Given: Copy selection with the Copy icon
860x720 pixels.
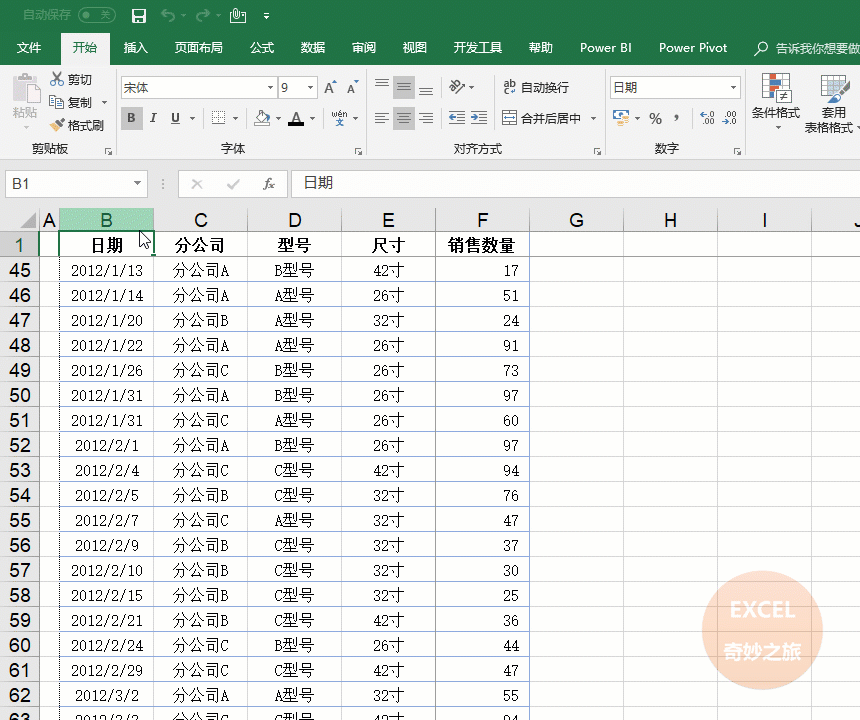Looking at the screenshot, I should pos(56,102).
